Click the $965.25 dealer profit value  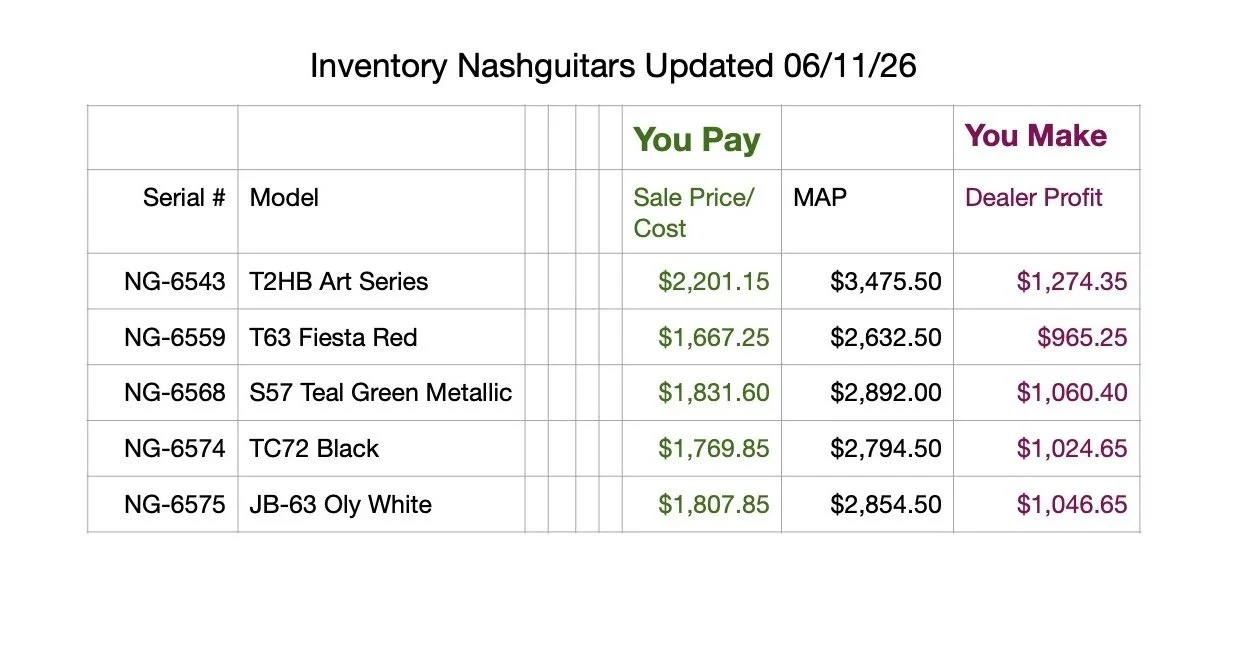point(1082,338)
